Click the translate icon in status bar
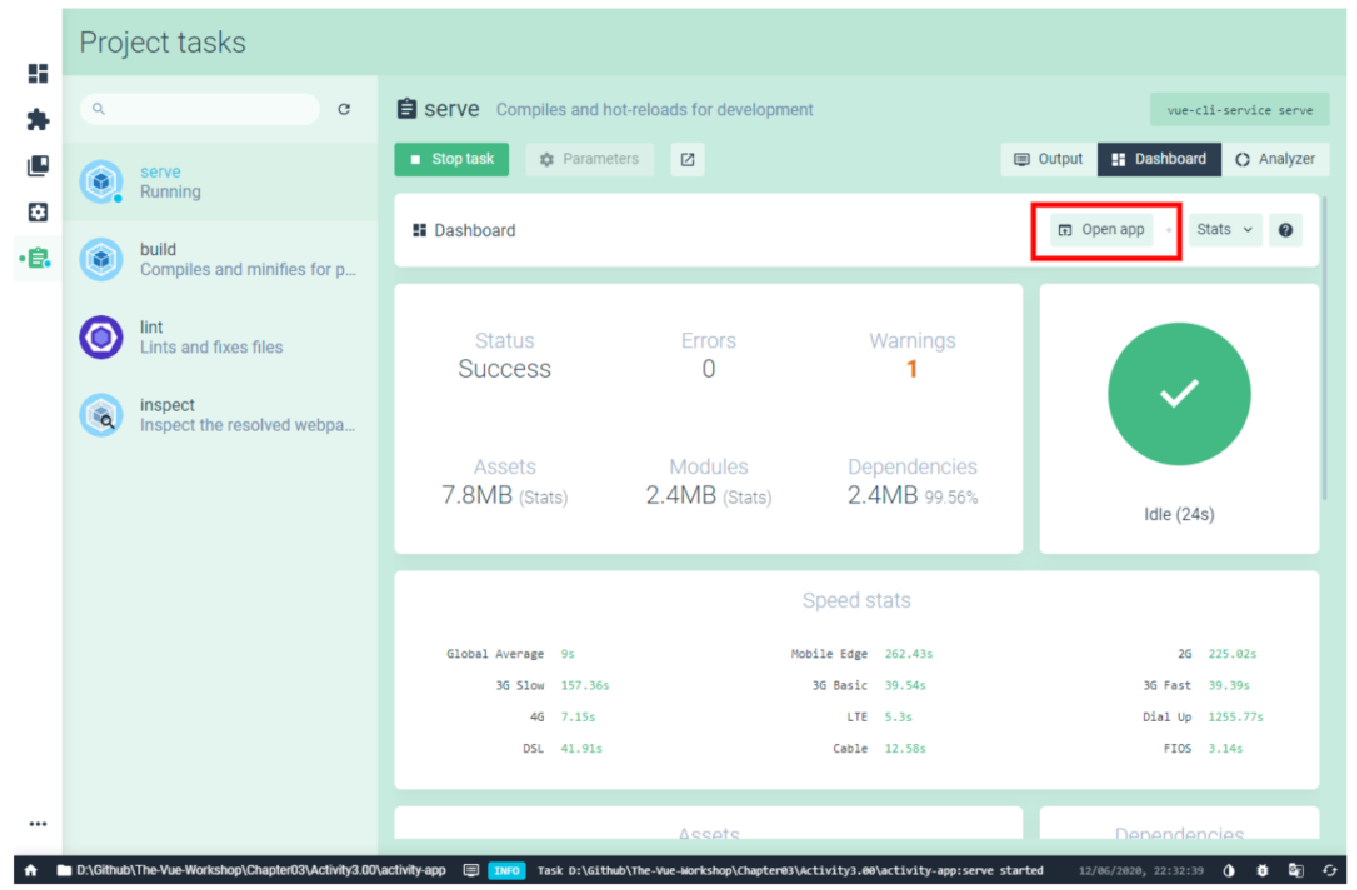The width and height of the screenshot is (1357, 890). (1296, 870)
